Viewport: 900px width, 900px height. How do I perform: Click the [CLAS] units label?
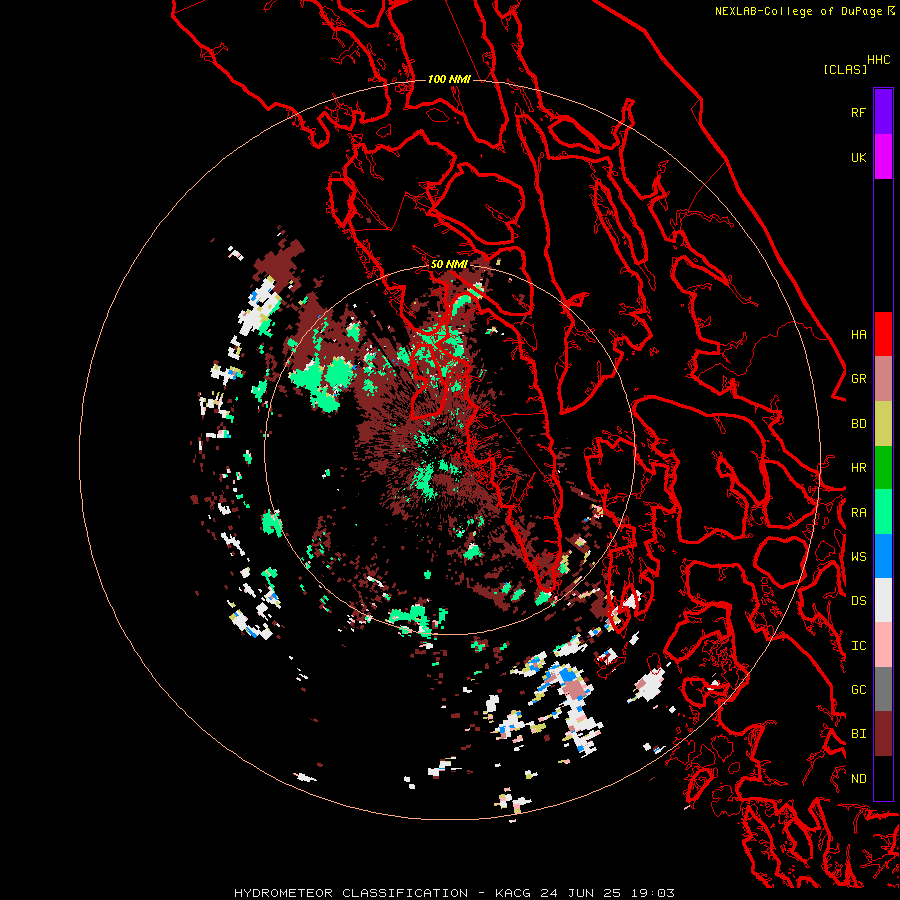click(845, 69)
